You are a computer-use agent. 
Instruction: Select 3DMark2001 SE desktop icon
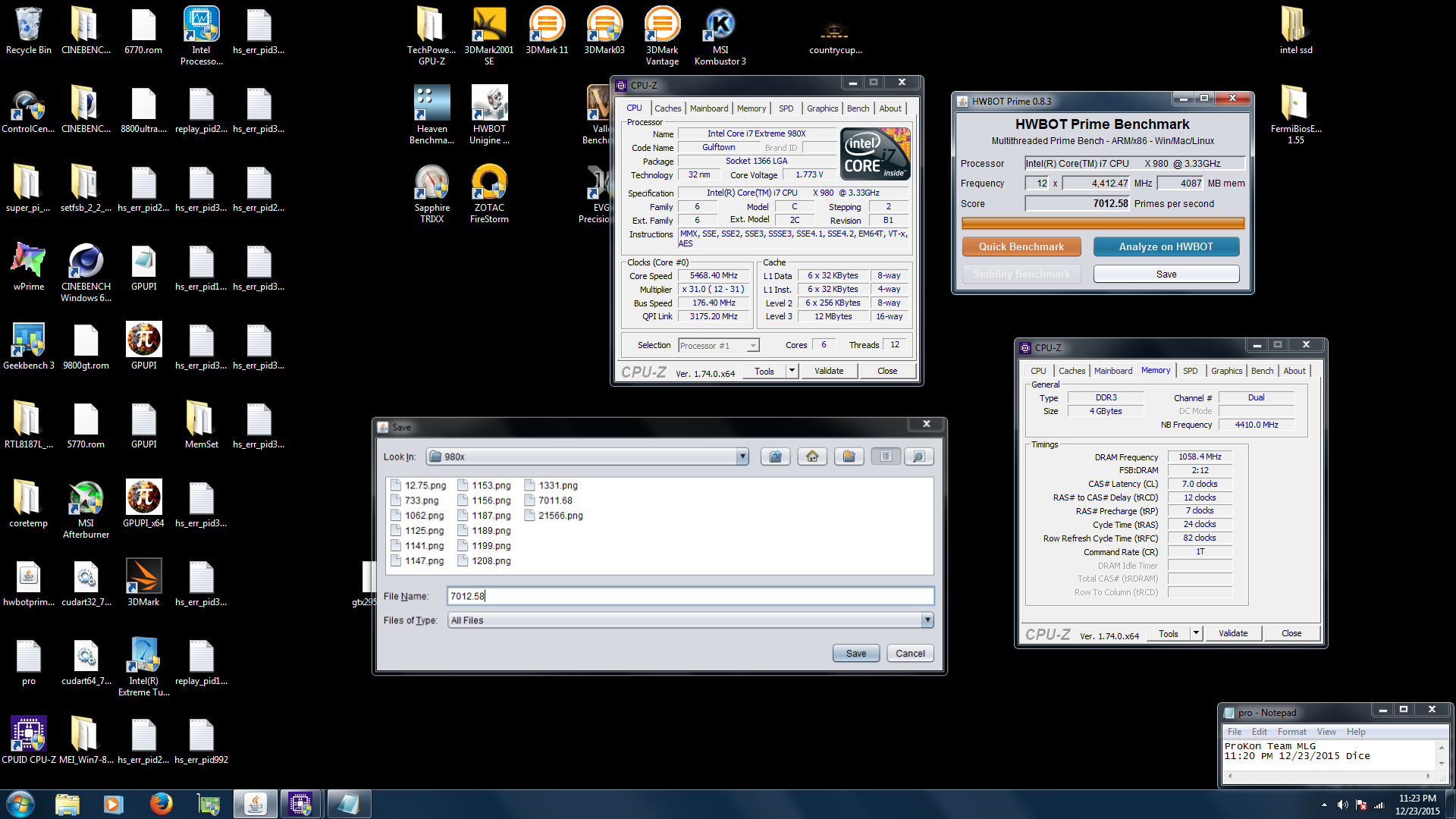489,36
